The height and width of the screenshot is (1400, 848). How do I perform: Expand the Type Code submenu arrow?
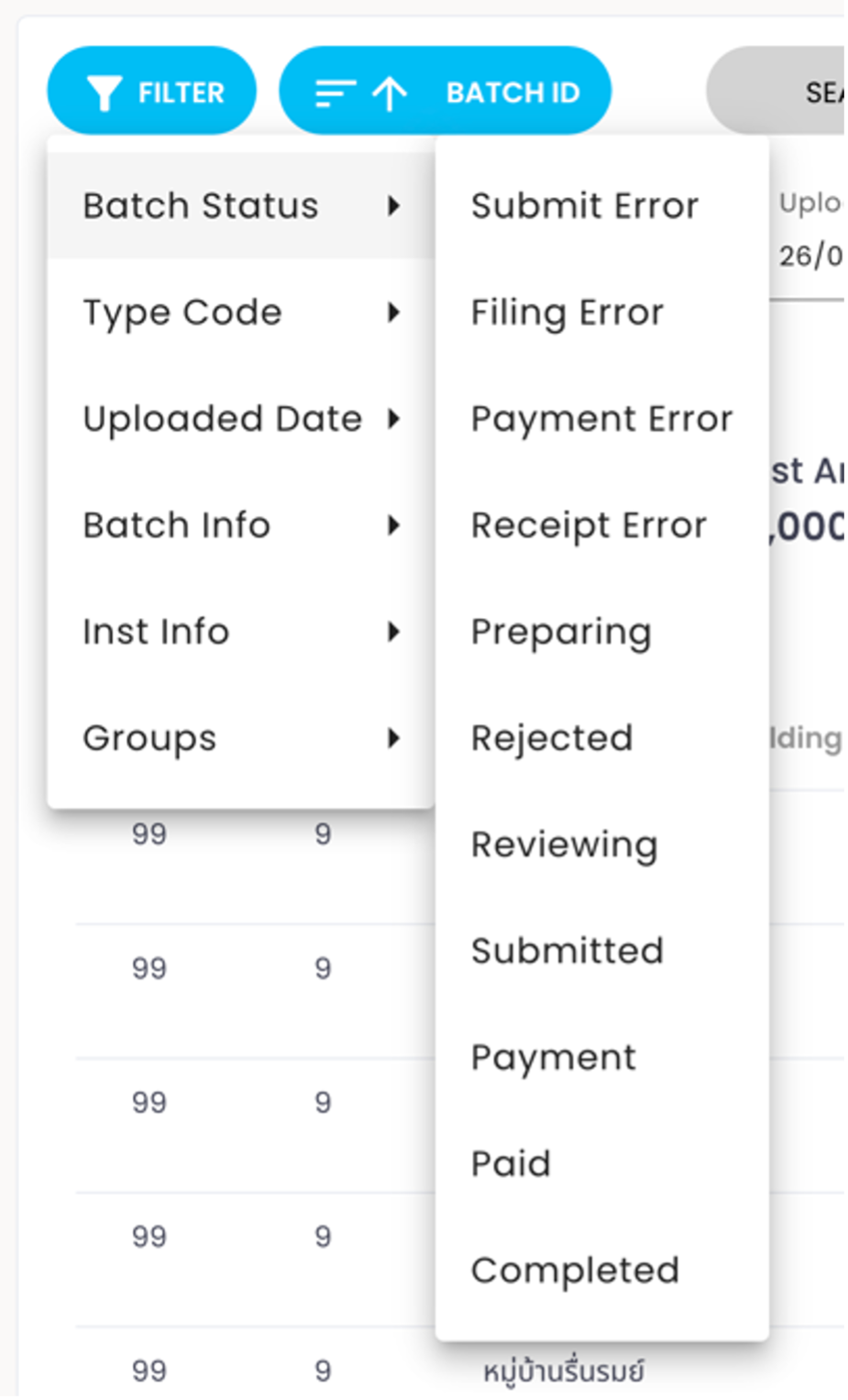click(x=393, y=313)
